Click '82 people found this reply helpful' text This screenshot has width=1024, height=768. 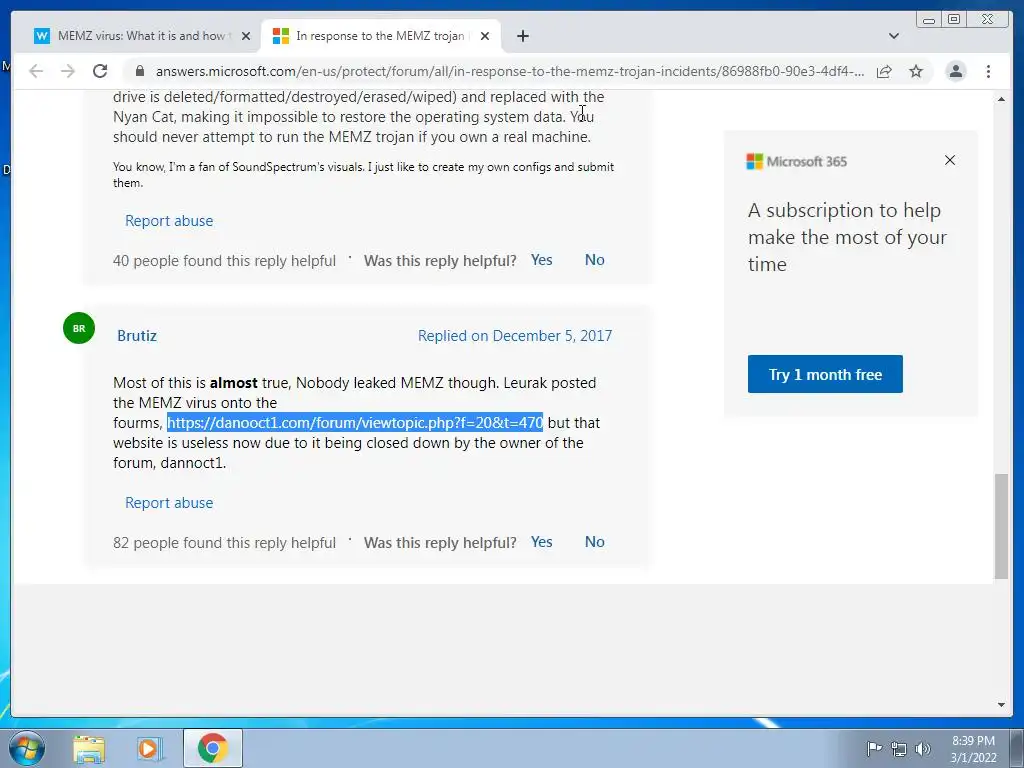[x=224, y=543]
